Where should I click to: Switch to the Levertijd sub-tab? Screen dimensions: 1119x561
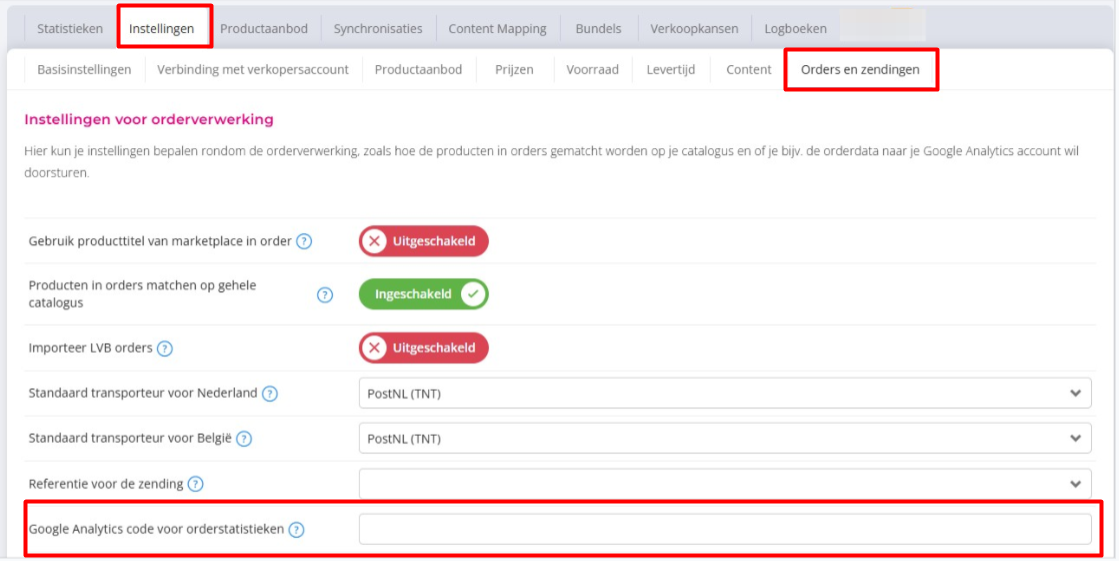tap(671, 69)
